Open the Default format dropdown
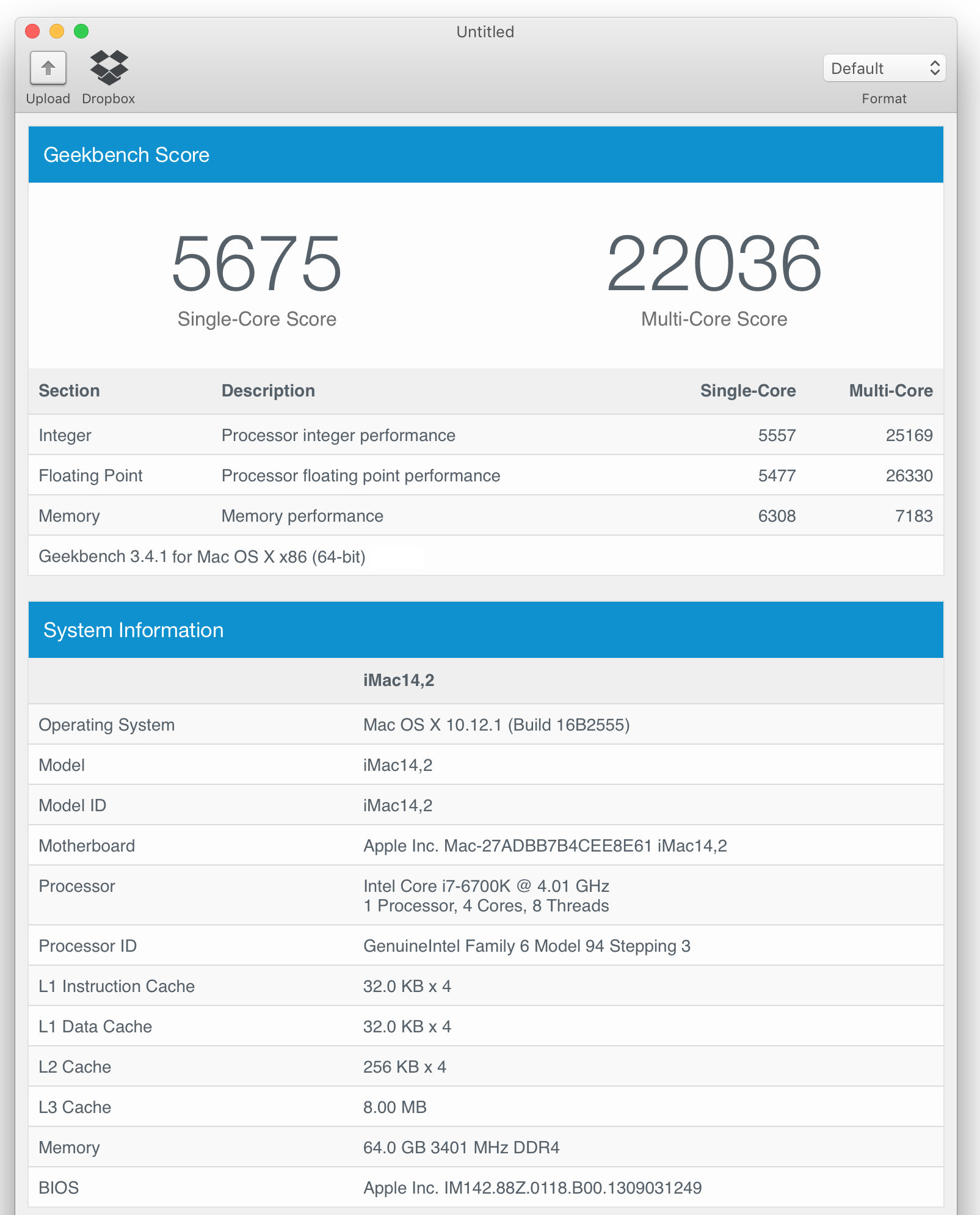This screenshot has width=980, height=1215. coord(884,68)
